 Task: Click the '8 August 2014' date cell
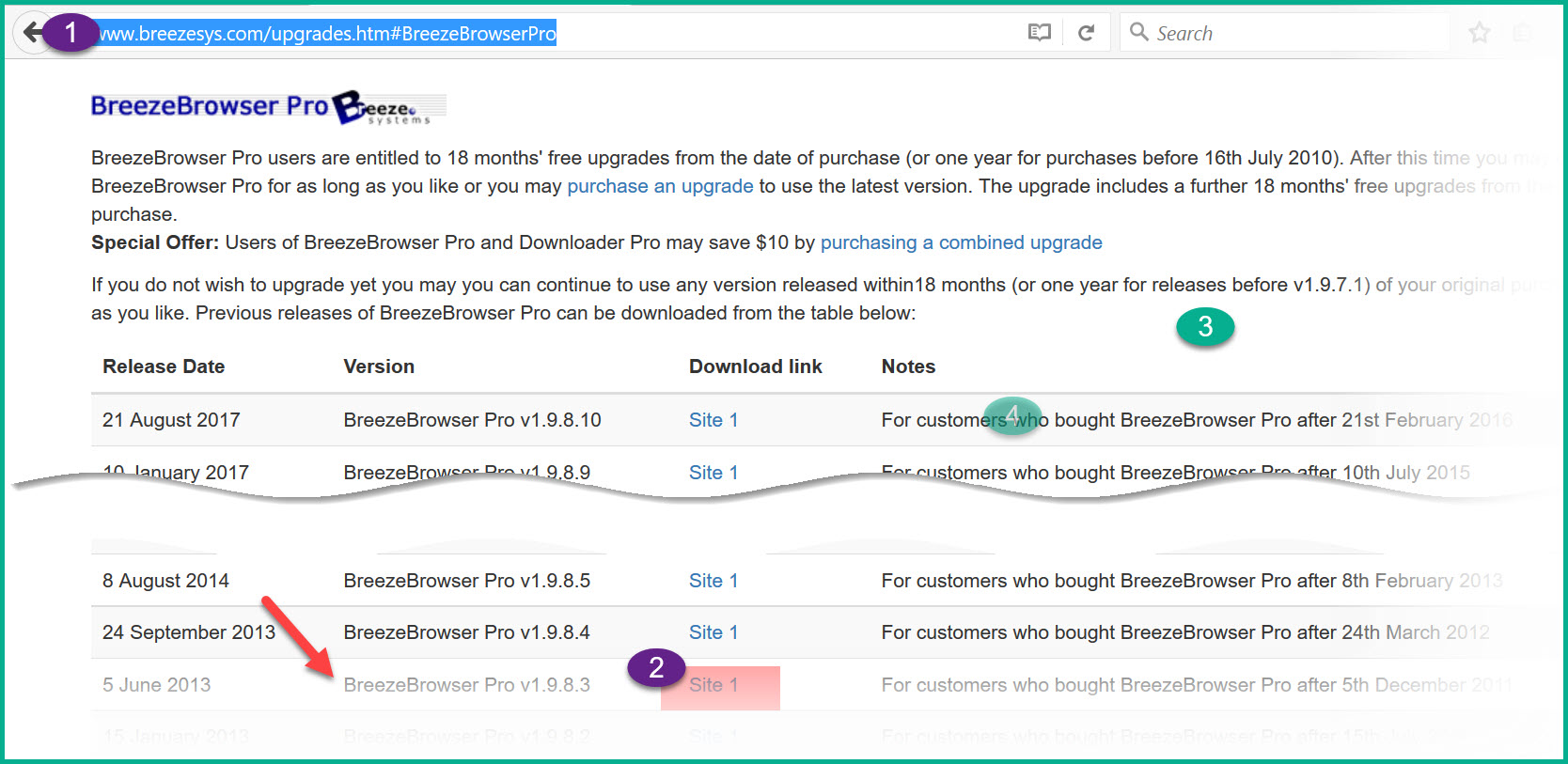pyautogui.click(x=165, y=581)
